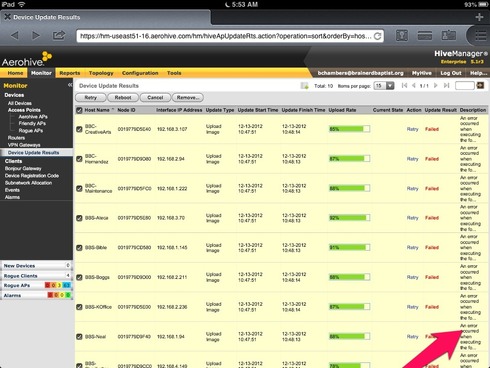Sort by Host Name column header
This screenshot has height=368, width=490.
(x=97, y=110)
